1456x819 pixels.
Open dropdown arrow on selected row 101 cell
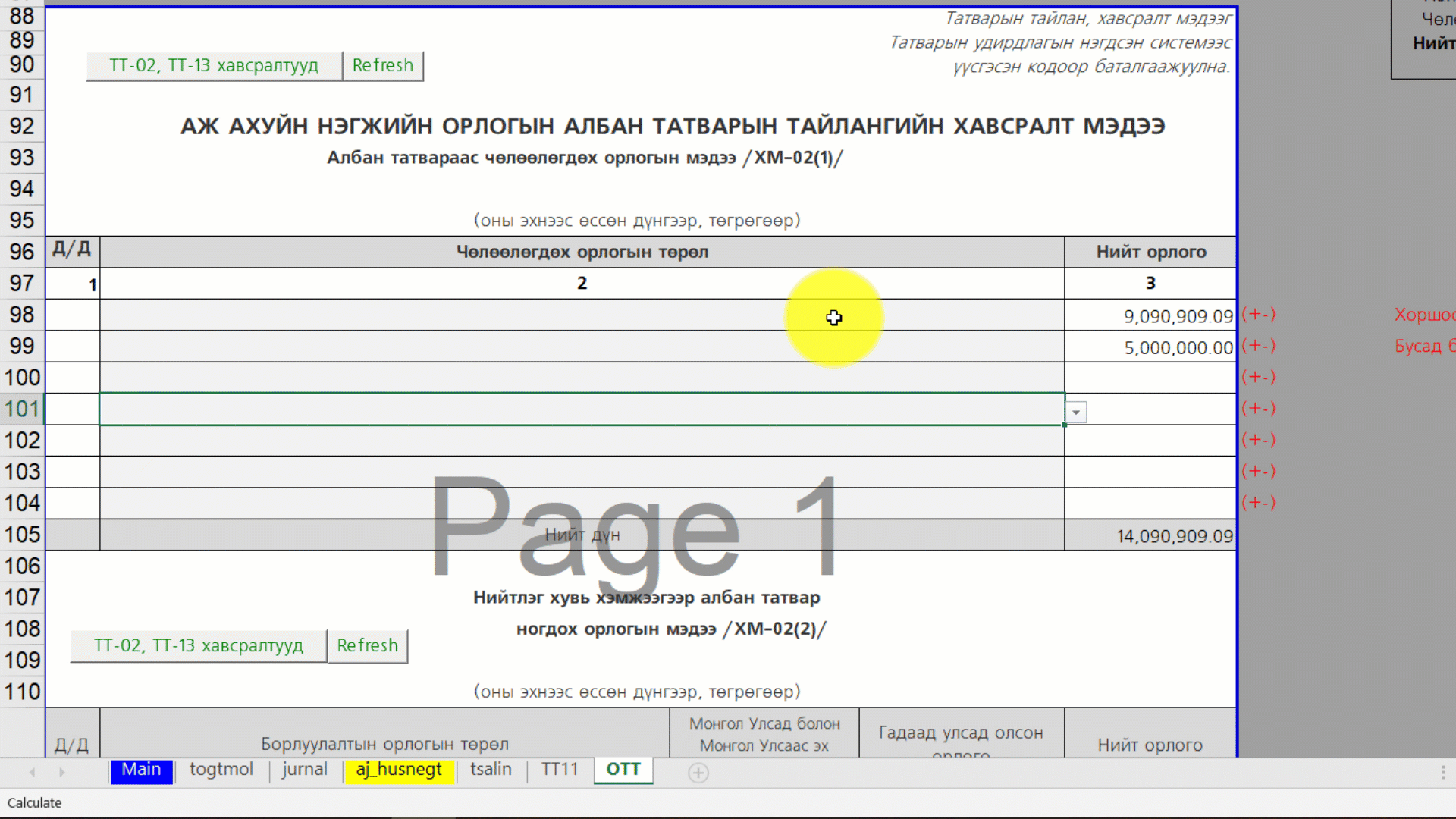click(x=1075, y=412)
